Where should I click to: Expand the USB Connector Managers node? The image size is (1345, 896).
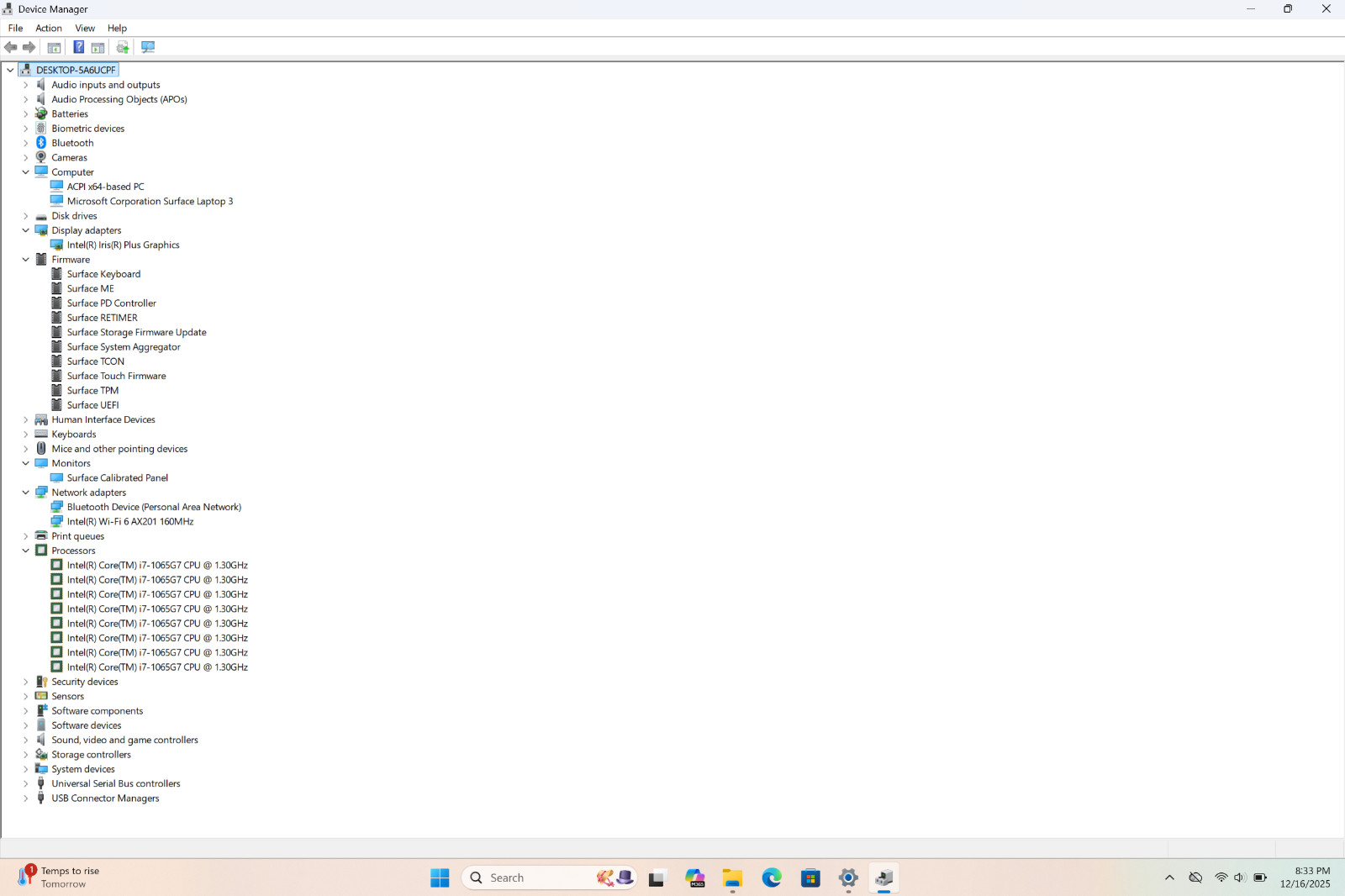click(26, 798)
